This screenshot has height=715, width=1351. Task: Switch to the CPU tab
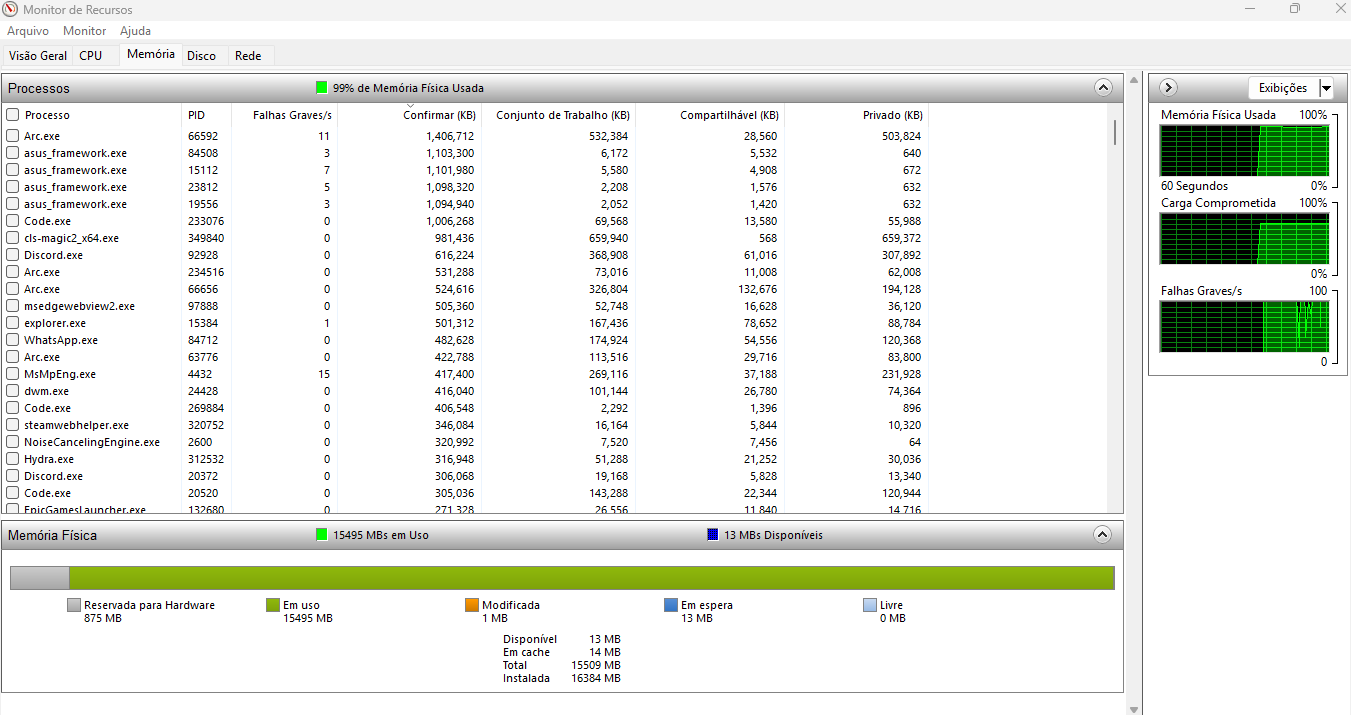click(91, 56)
